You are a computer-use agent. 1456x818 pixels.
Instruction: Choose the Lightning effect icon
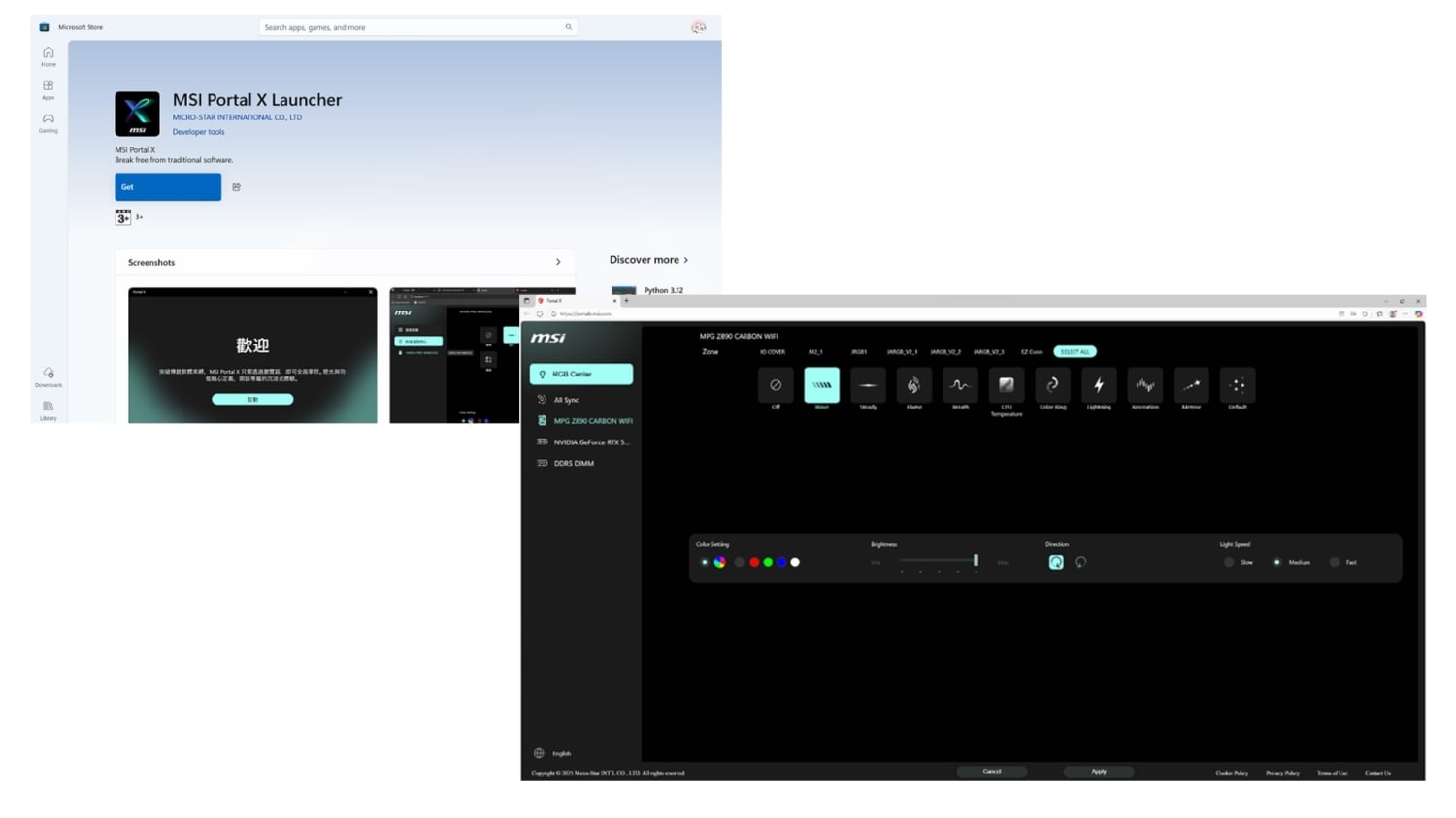pos(1098,385)
